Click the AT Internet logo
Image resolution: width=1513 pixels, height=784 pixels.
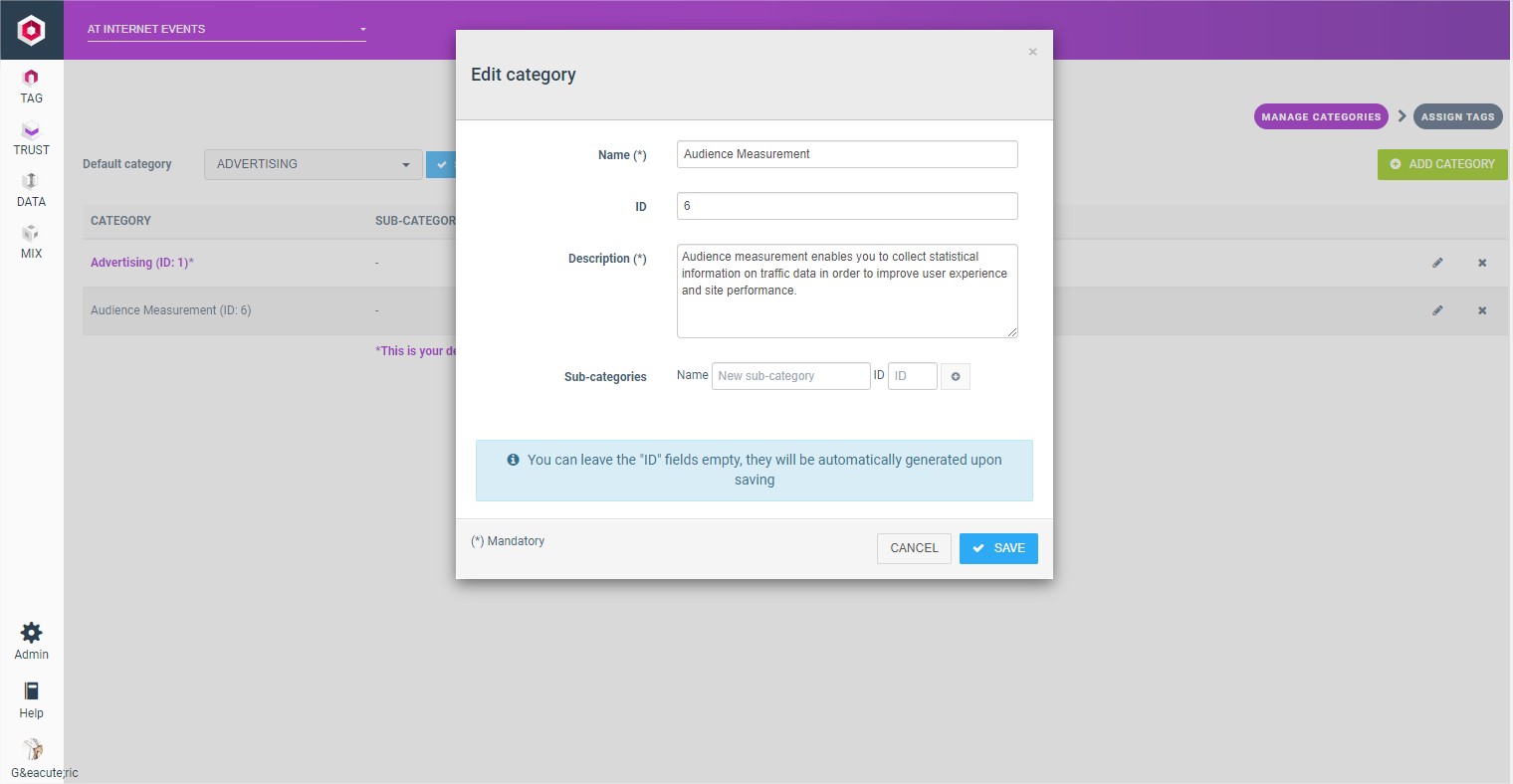click(31, 30)
